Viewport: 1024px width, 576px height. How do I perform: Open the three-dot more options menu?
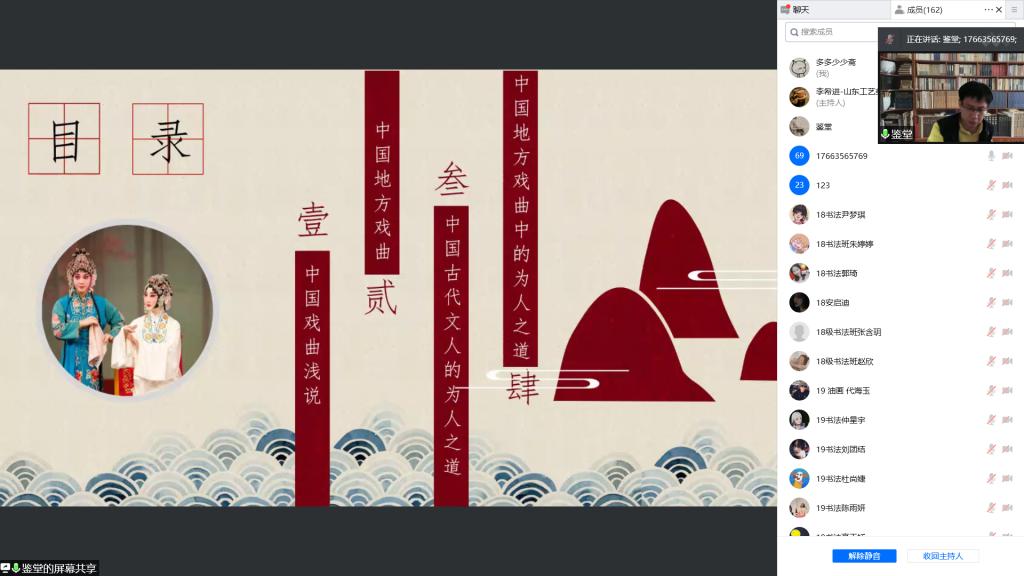(988, 10)
